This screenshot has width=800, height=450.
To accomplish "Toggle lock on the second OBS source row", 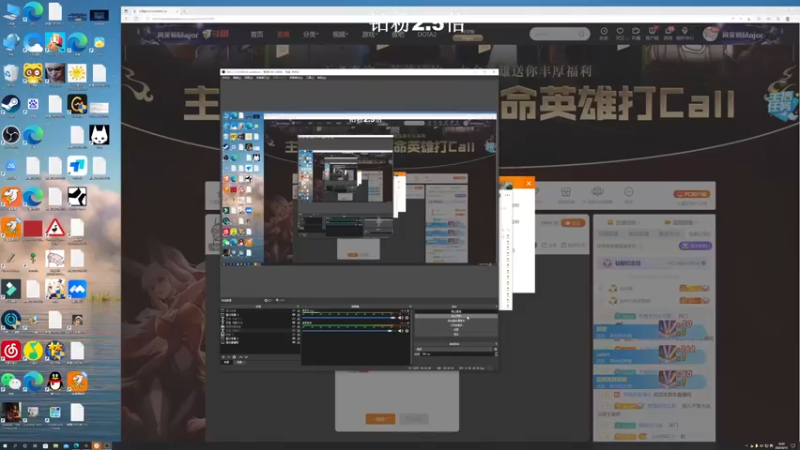I will (298, 315).
